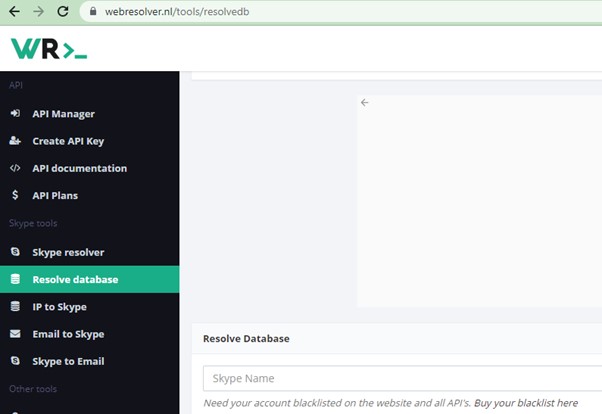Click the browser back arrow
The image size is (602, 414).
15,12
